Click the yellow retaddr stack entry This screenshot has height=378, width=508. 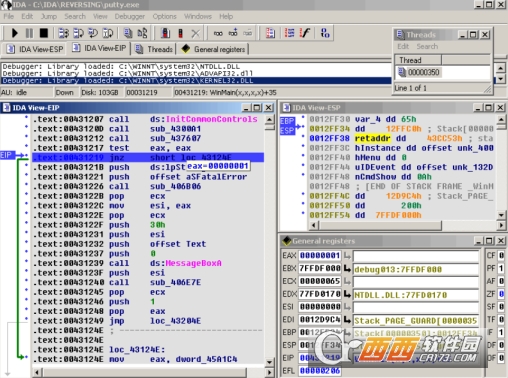coord(372,138)
